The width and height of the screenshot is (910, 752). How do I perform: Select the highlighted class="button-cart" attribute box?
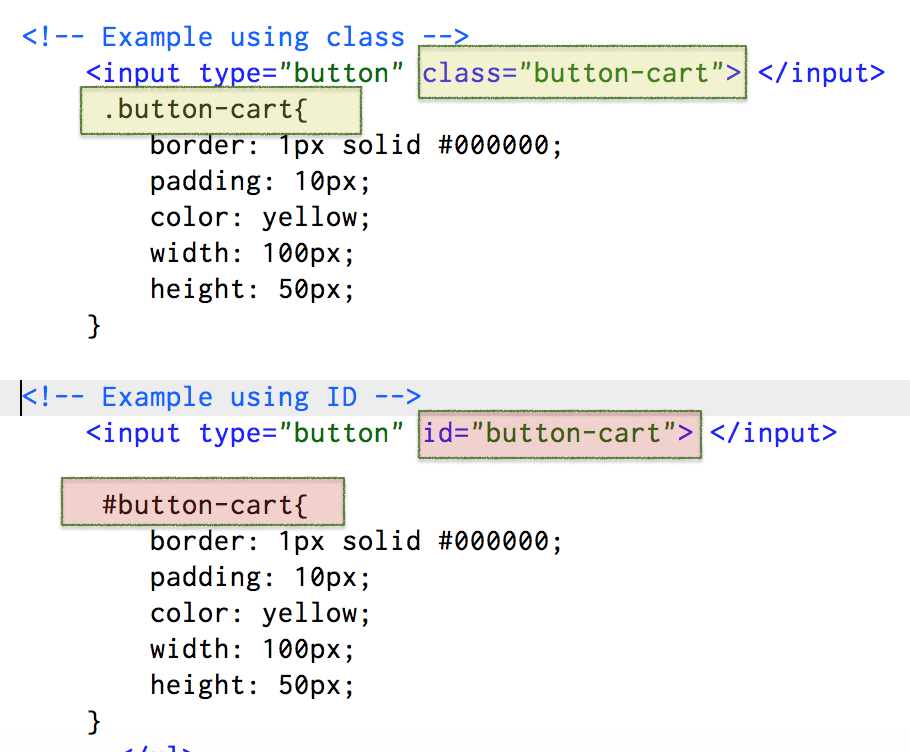pos(581,72)
